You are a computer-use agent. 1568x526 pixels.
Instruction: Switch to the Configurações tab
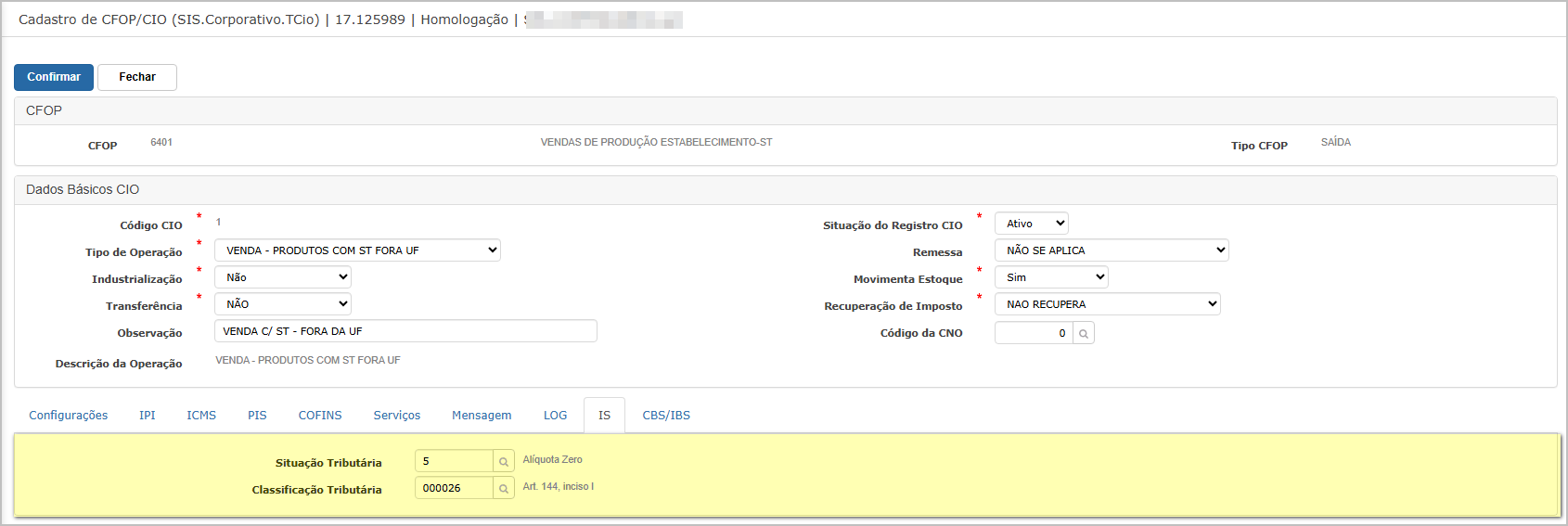pyautogui.click(x=69, y=416)
